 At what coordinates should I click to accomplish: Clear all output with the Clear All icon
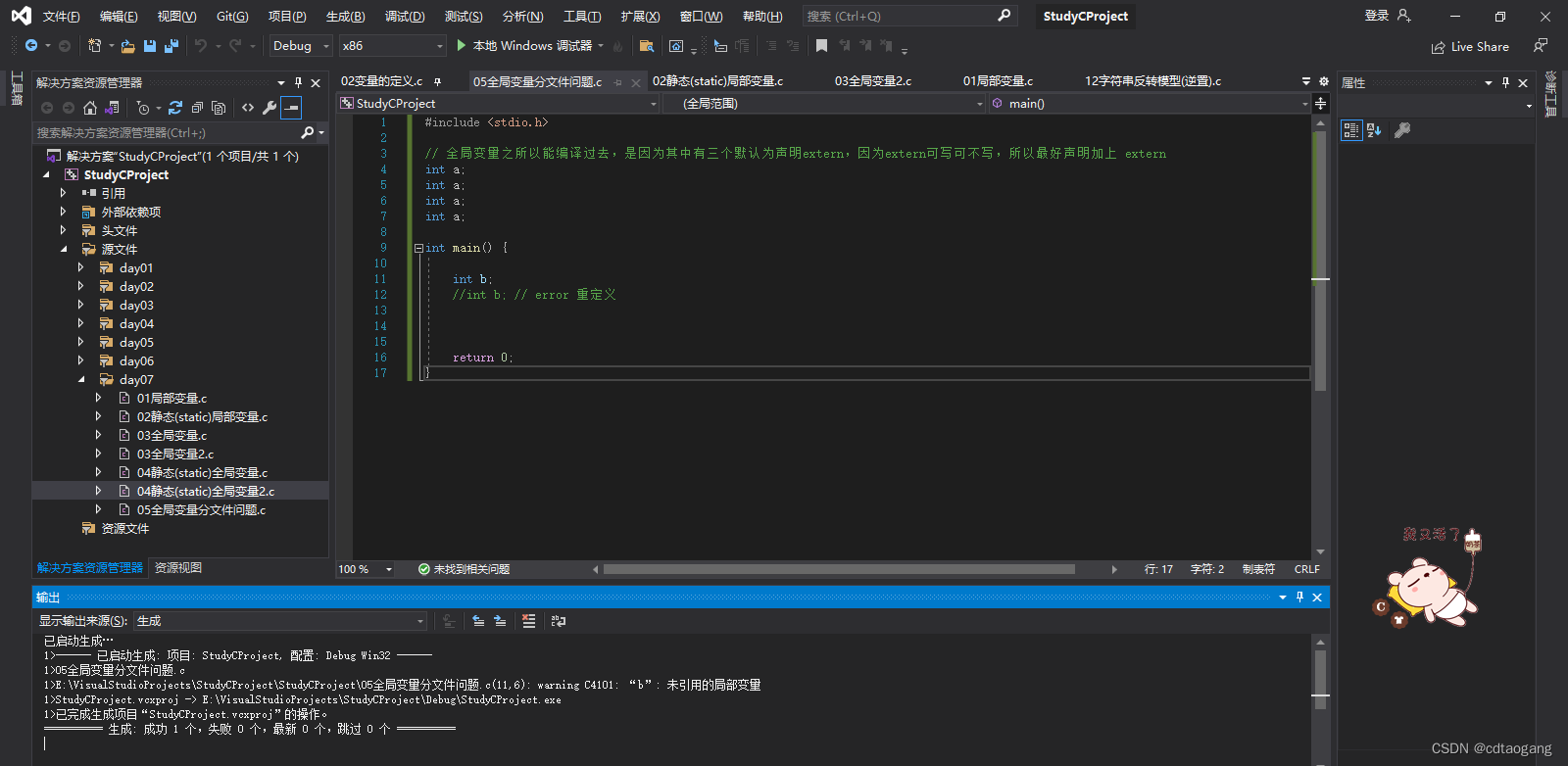point(529,621)
